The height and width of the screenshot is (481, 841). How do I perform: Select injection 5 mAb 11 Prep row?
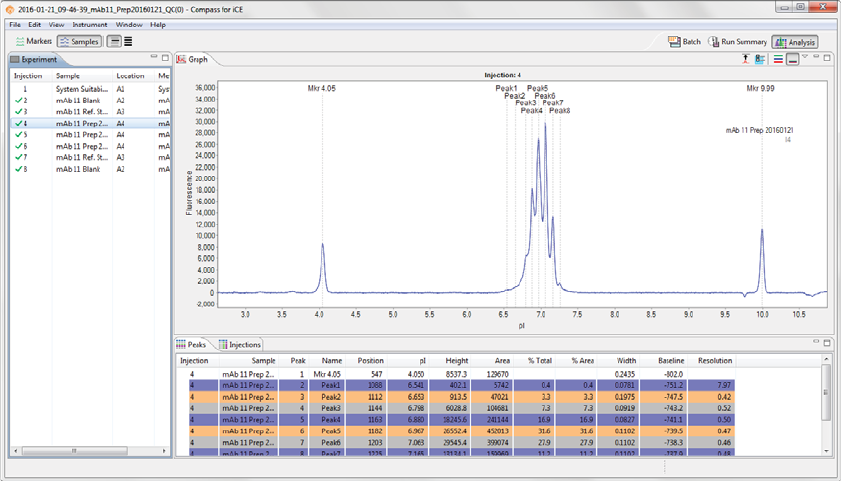pos(80,135)
